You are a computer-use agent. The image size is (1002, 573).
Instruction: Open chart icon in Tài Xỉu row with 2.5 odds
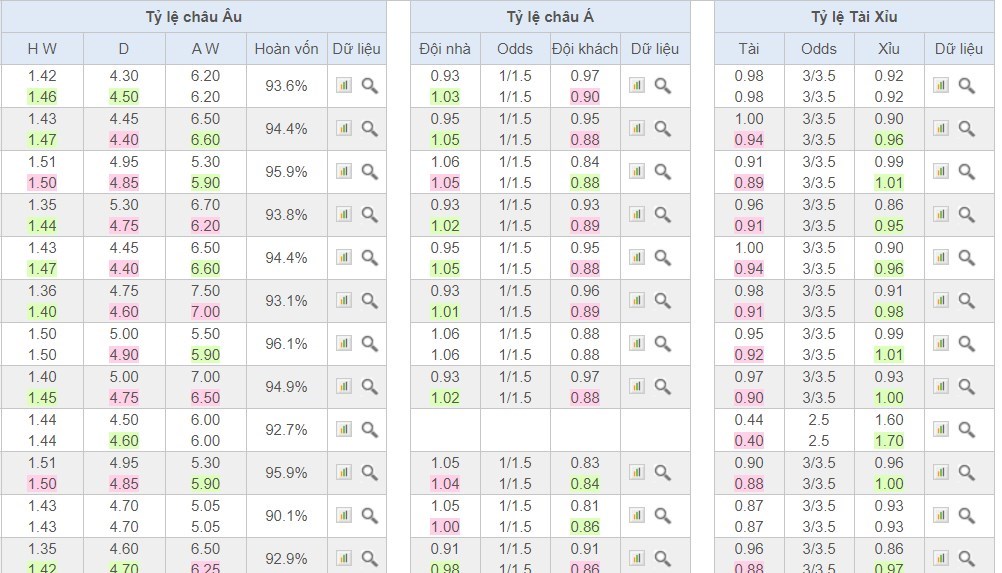[941, 429]
